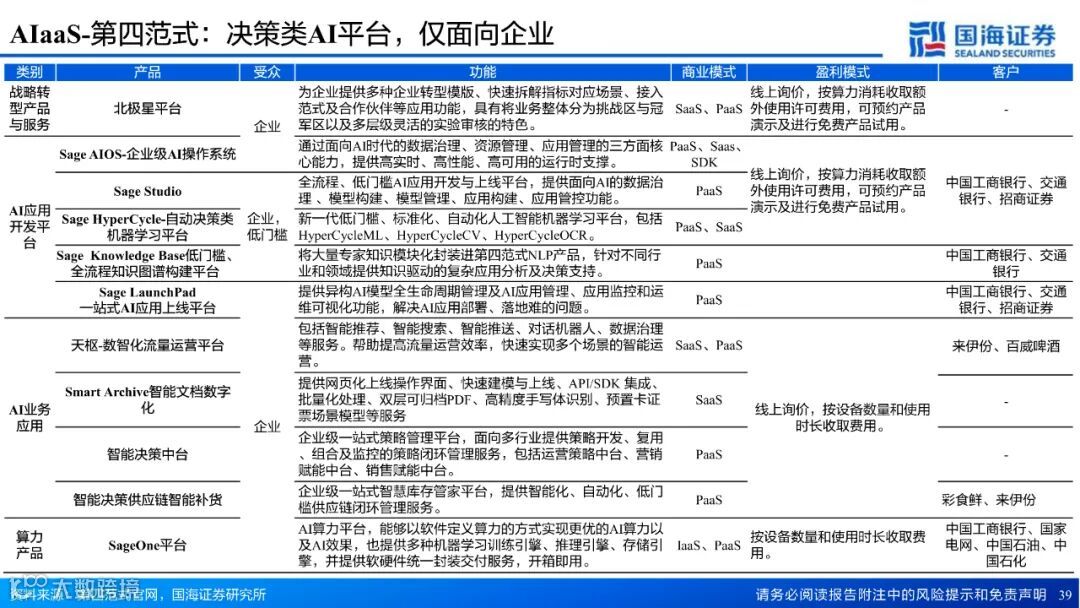Viewport: 1080px width, 608px height.
Task: Click the Sage HyperCycle product cell
Action: 147,227
